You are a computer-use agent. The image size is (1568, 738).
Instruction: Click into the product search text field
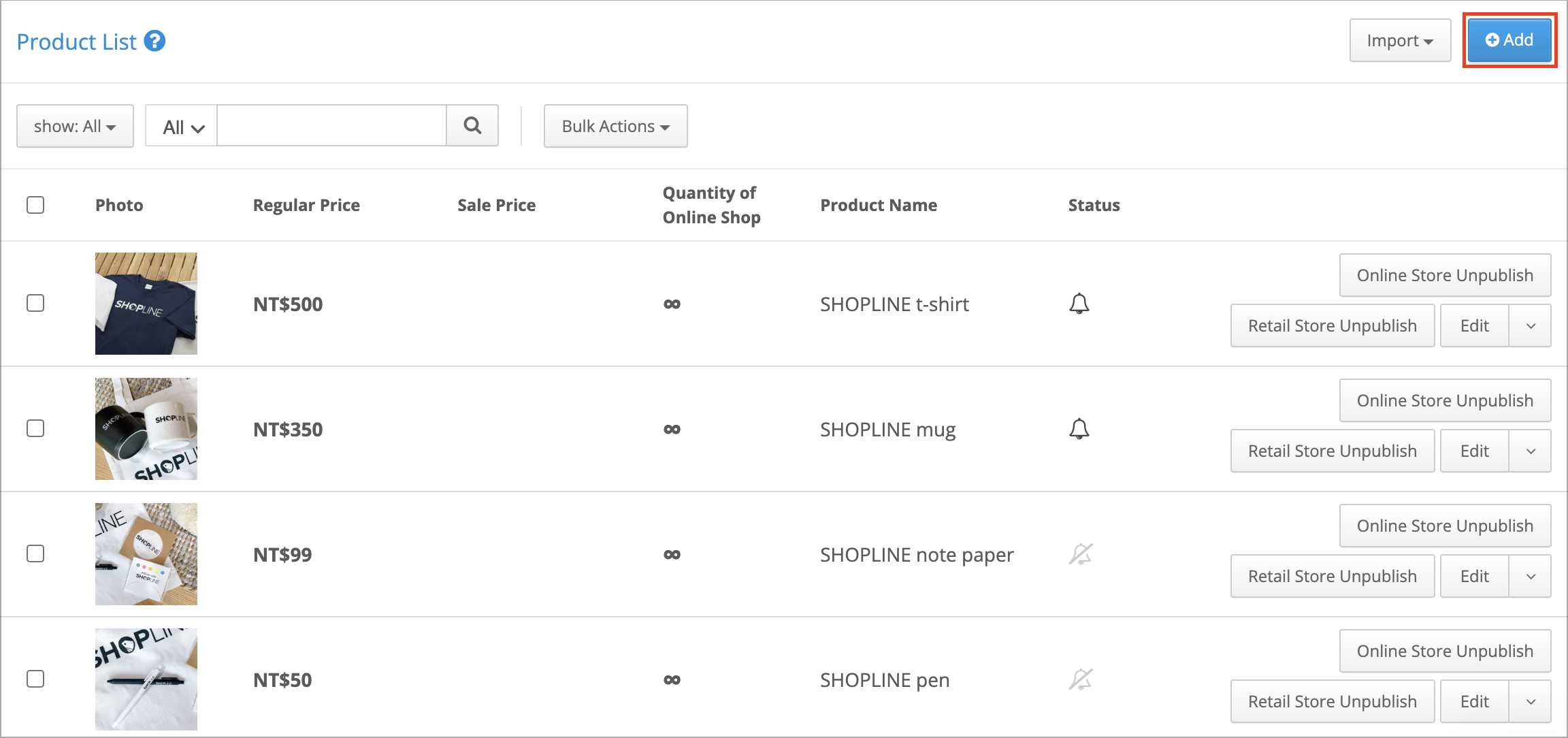point(331,125)
